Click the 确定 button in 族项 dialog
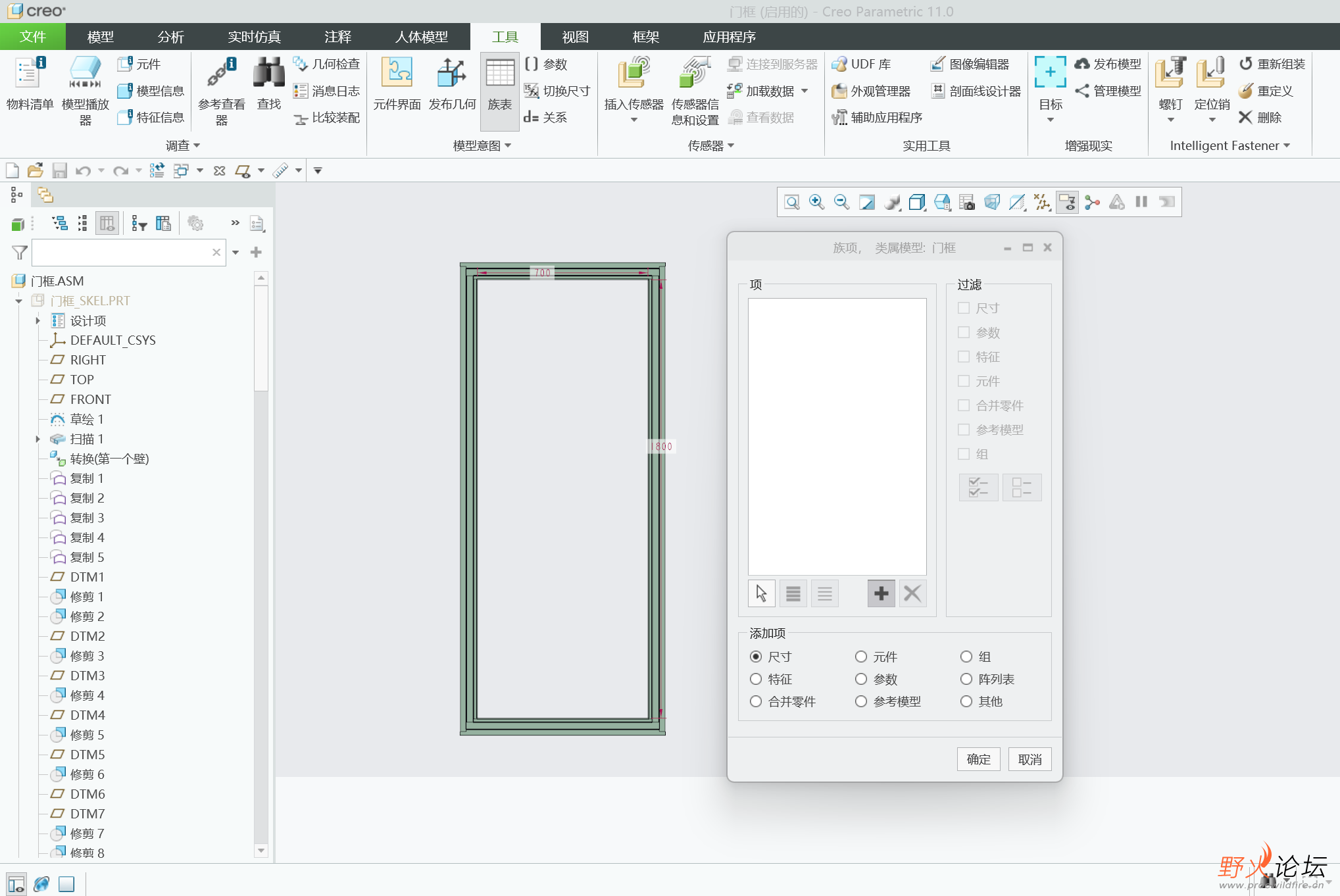Viewport: 1340px width, 896px height. click(978, 759)
